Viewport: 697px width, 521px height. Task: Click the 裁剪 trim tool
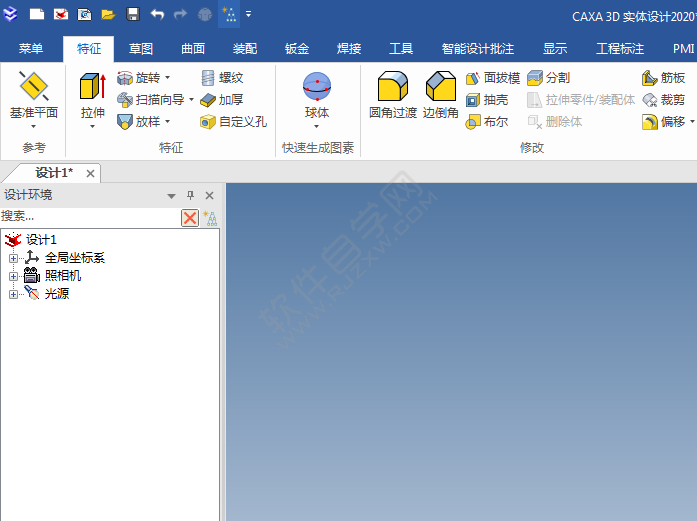click(664, 100)
